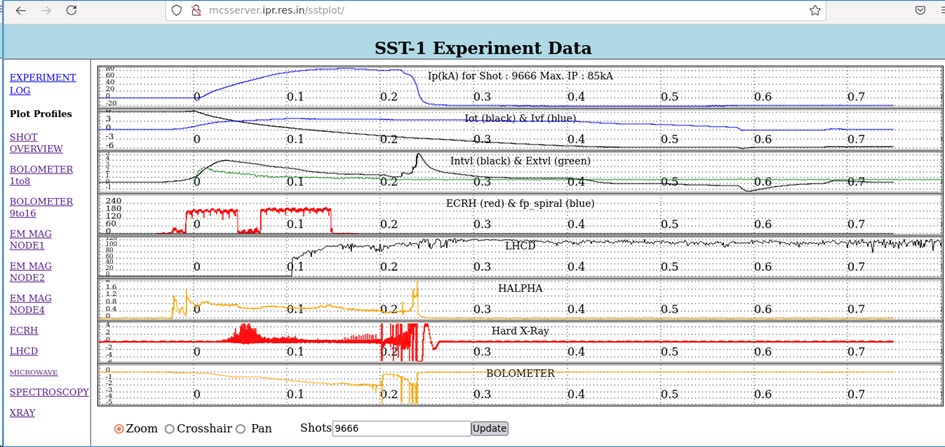This screenshot has width=945, height=447.
Task: Select the Crosshair radio button
Action: pyautogui.click(x=169, y=428)
